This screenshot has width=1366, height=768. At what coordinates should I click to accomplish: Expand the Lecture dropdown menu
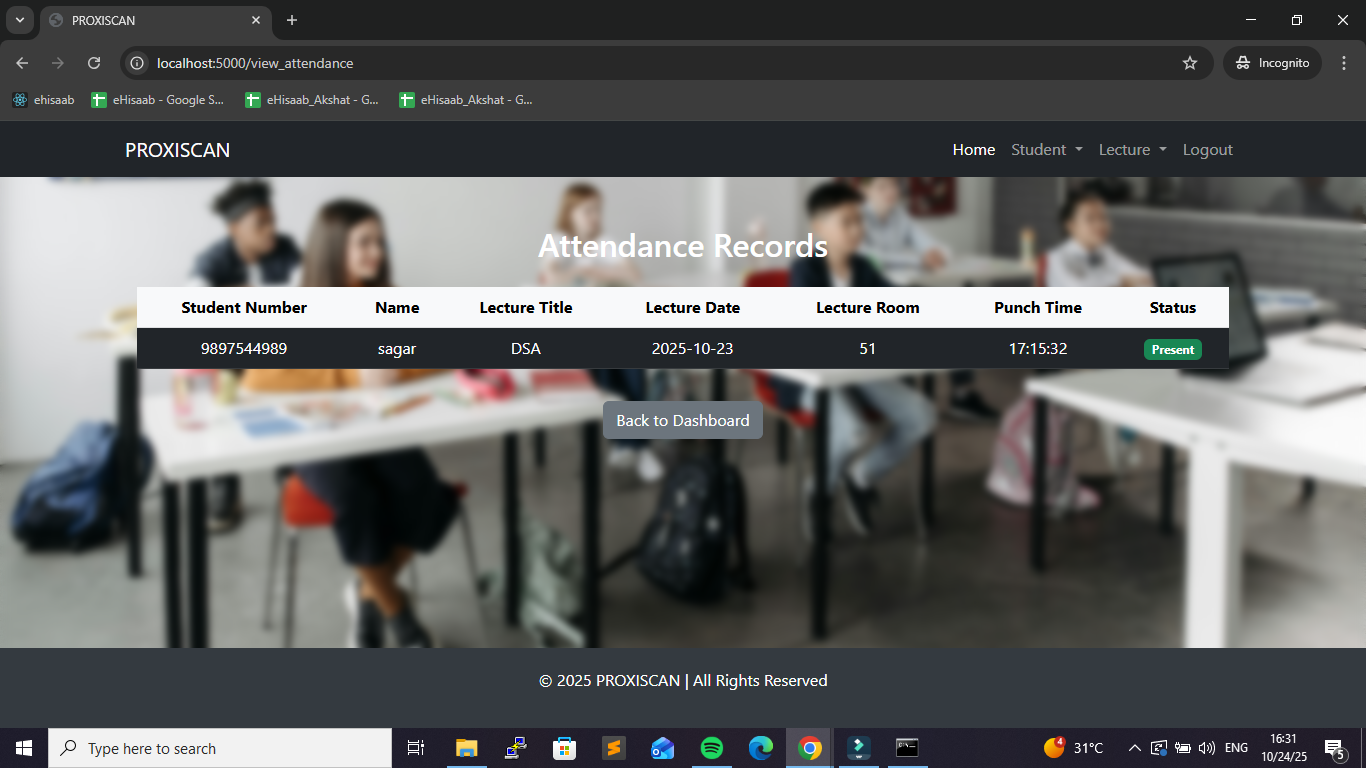(1132, 150)
